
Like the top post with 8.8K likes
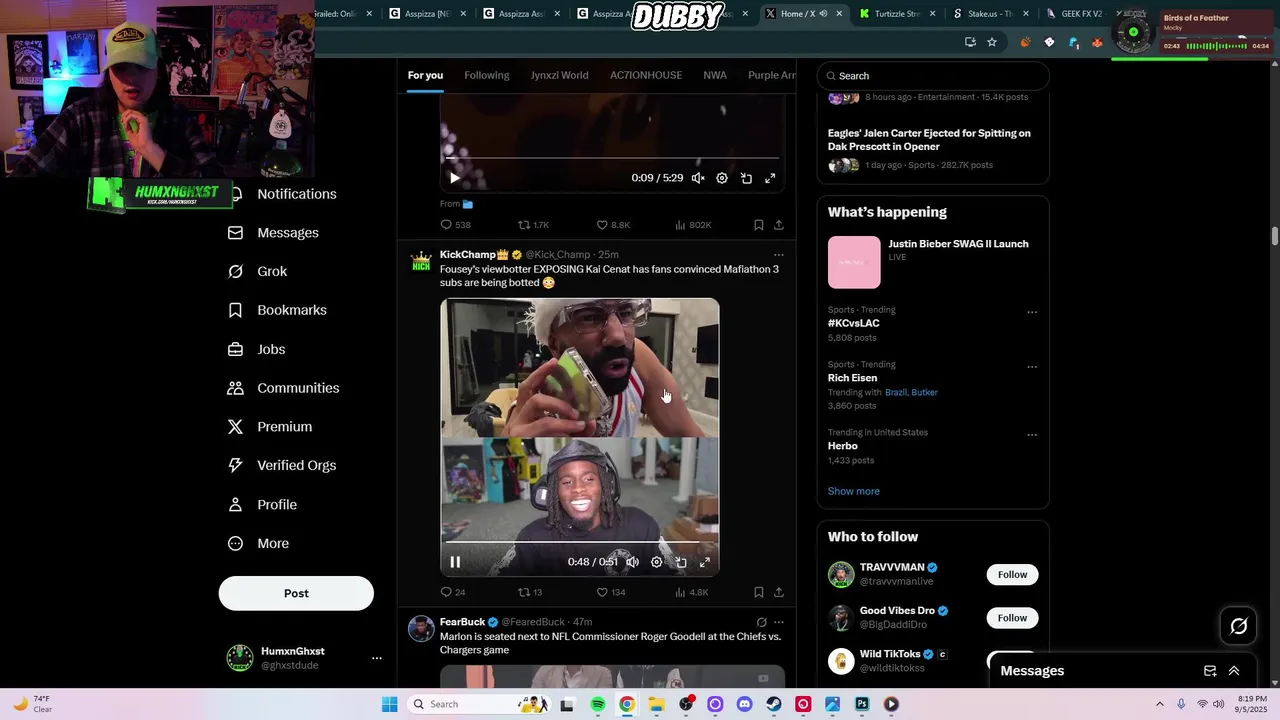click(613, 225)
